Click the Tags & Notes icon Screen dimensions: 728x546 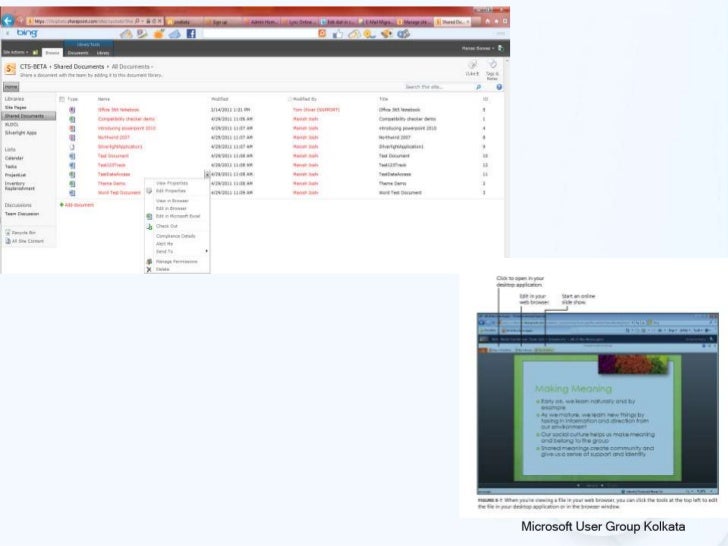(492, 65)
